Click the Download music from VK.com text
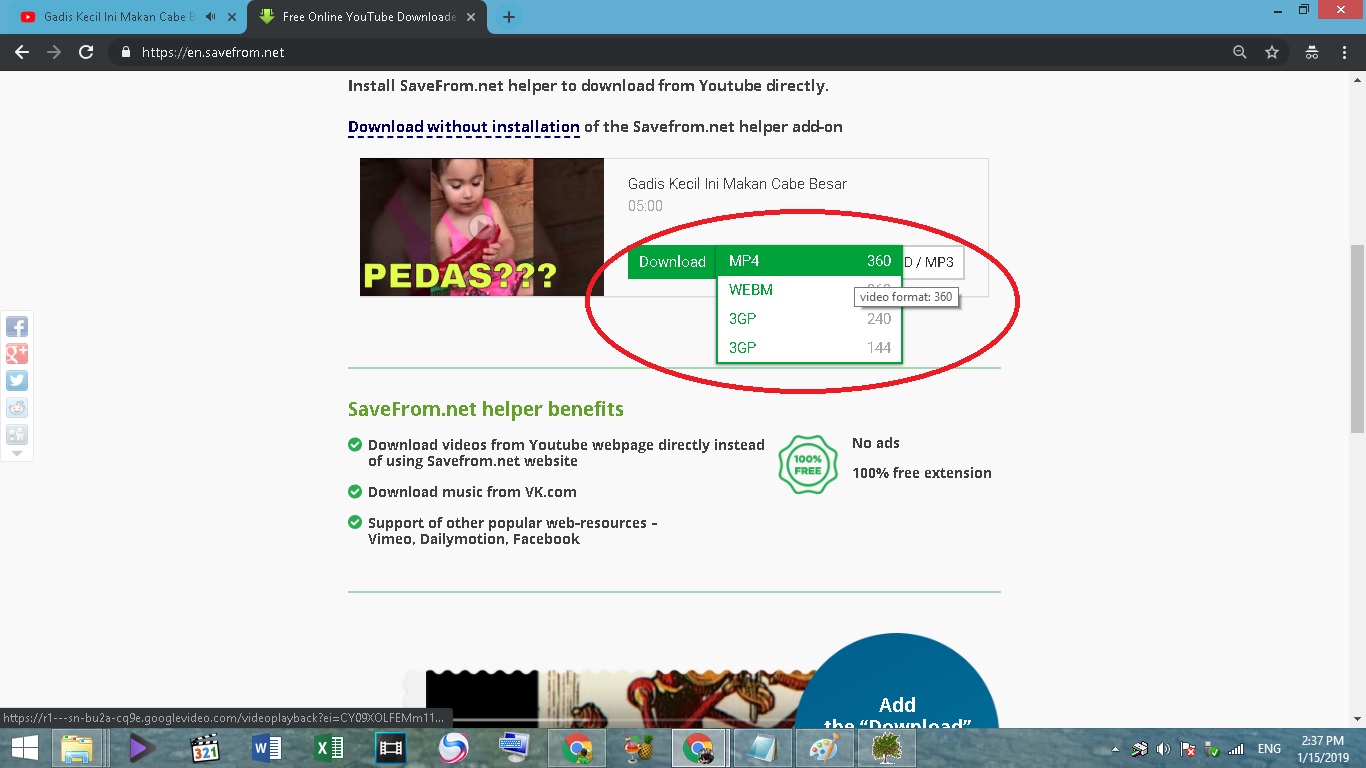Viewport: 1366px width, 768px height. pos(472,492)
